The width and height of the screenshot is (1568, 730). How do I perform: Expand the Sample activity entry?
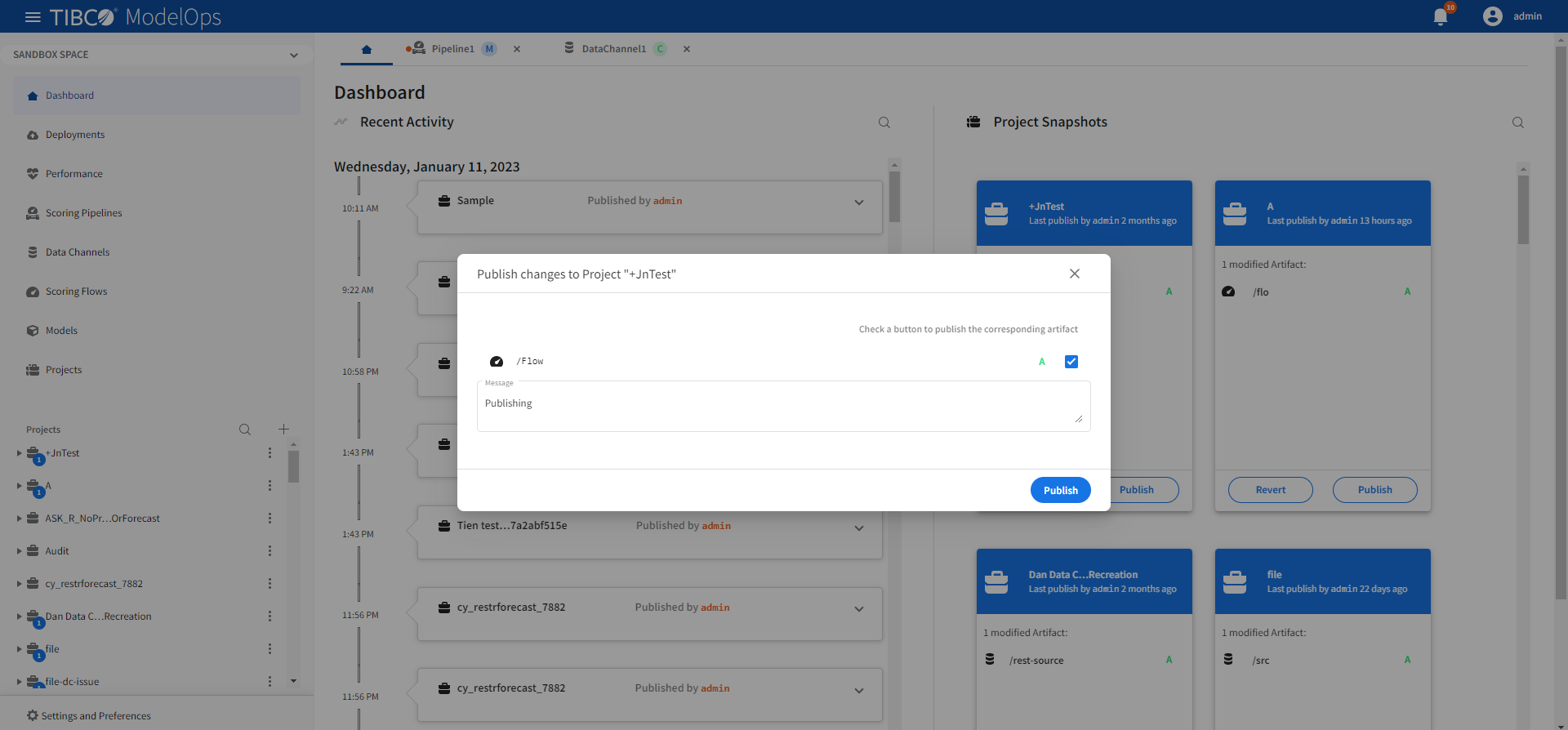pos(859,203)
